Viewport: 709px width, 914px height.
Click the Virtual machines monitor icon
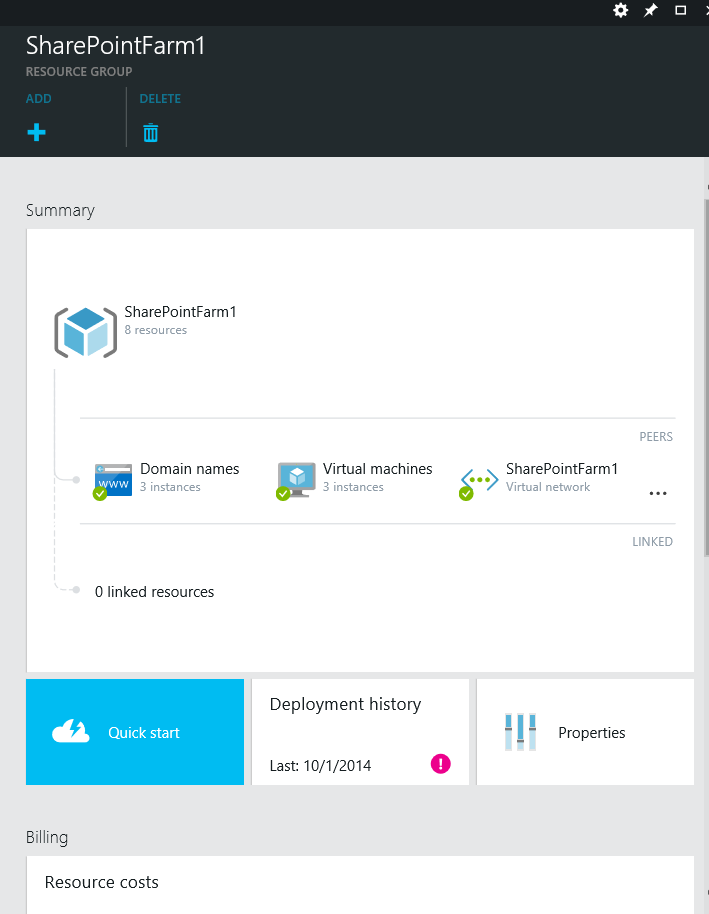click(x=296, y=480)
